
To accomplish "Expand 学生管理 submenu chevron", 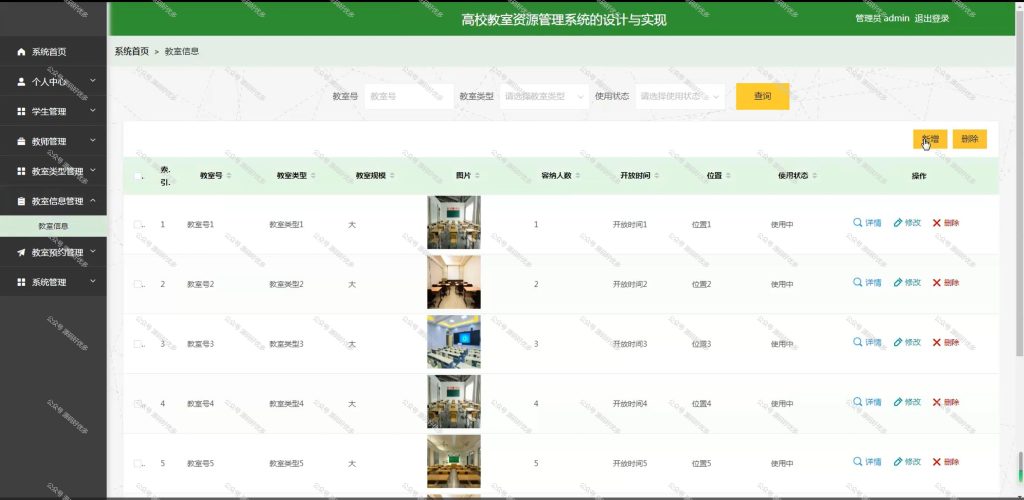I will coord(93,111).
